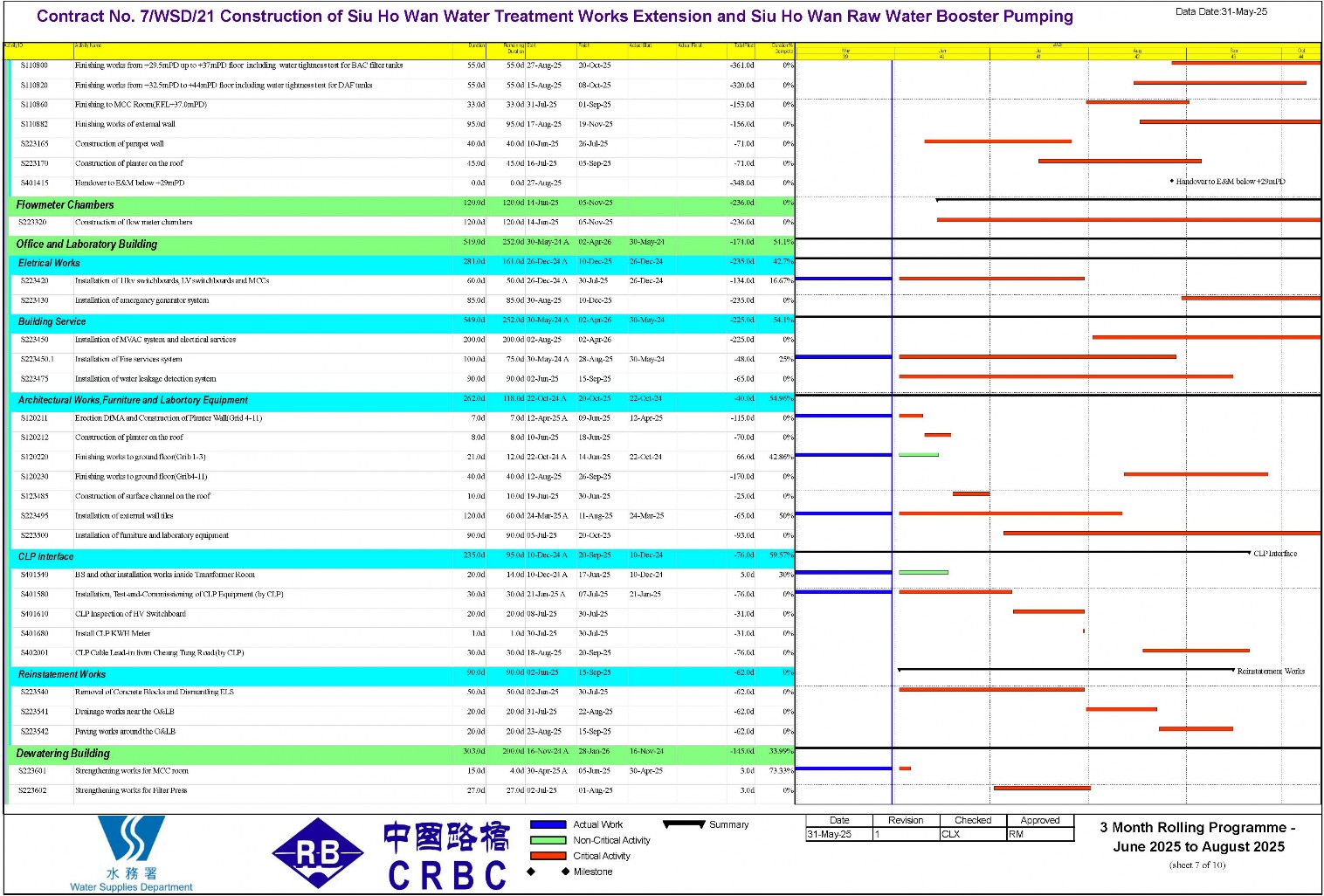This screenshot has width=1324, height=896.
Task: Select the red Critical Activity legend swatch
Action: [x=548, y=856]
